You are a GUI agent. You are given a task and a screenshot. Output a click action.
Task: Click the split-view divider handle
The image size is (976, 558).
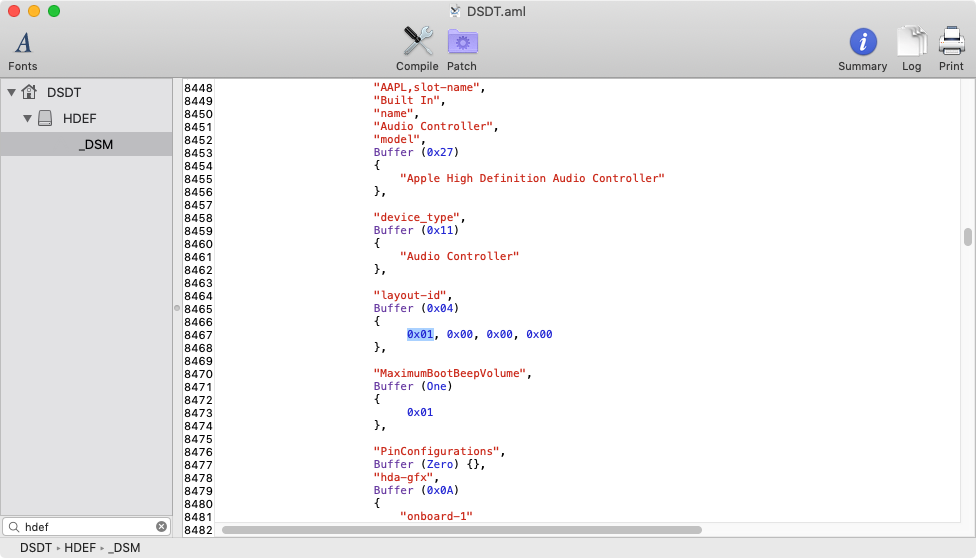(x=177, y=308)
